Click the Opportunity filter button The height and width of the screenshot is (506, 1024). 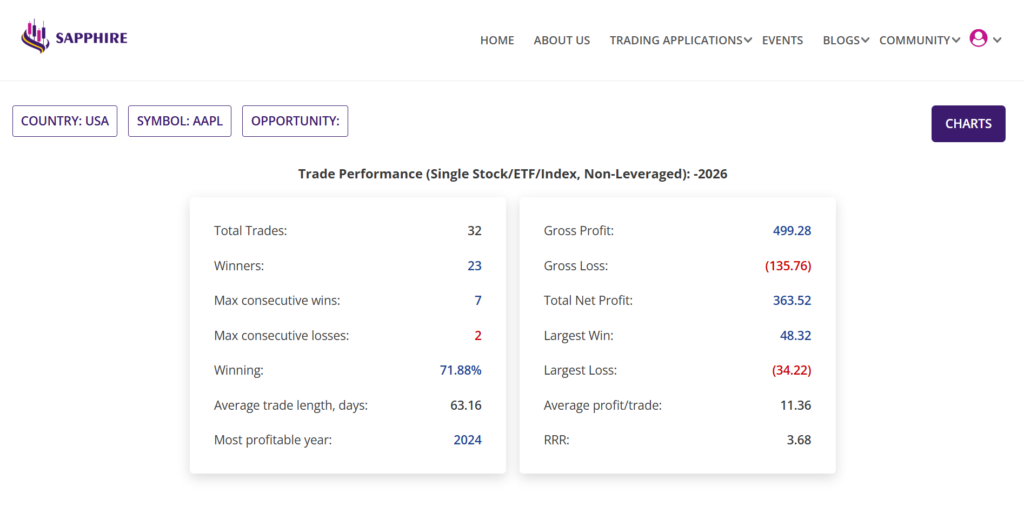(295, 121)
